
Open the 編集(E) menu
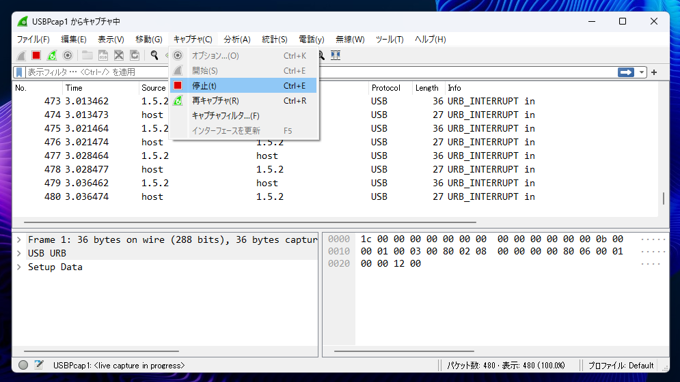point(73,39)
